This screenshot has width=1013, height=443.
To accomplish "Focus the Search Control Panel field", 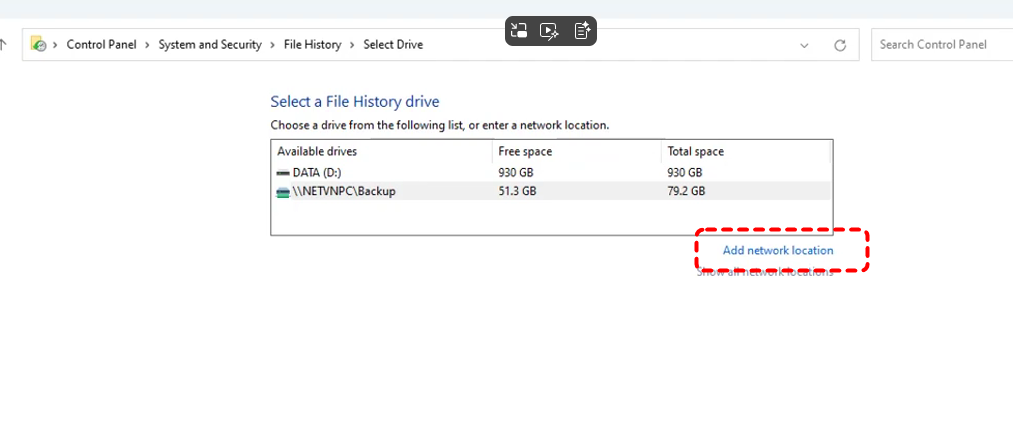I will 940,44.
